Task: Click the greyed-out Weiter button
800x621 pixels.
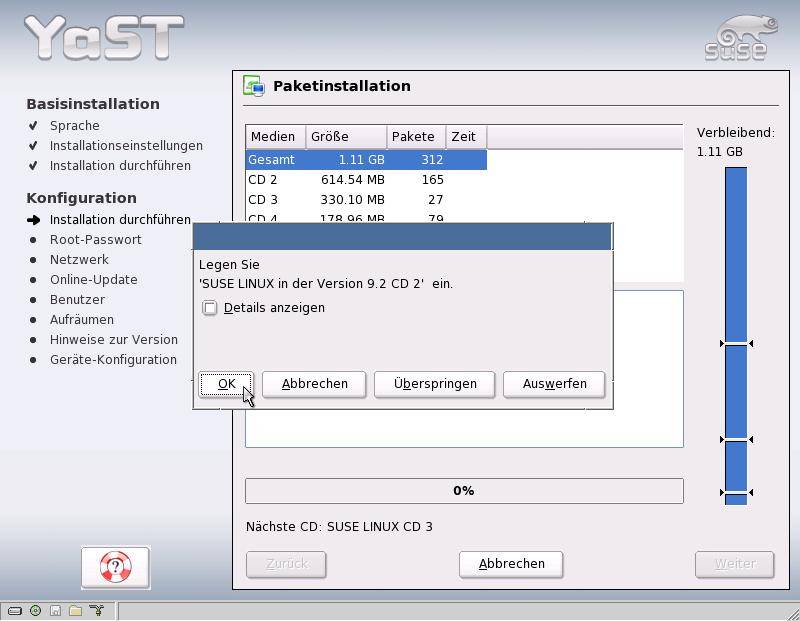Action: point(735,564)
